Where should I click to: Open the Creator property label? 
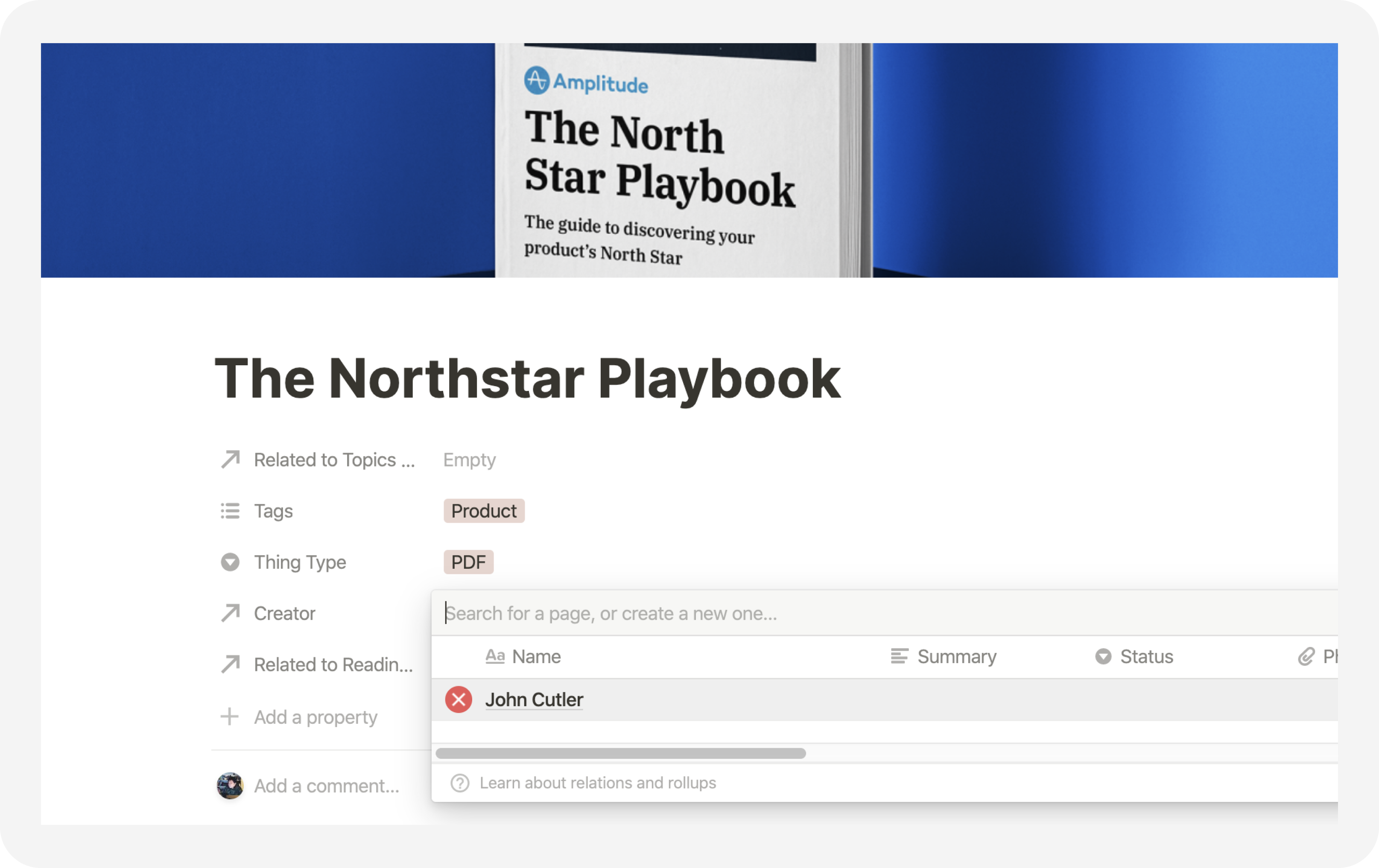(285, 613)
